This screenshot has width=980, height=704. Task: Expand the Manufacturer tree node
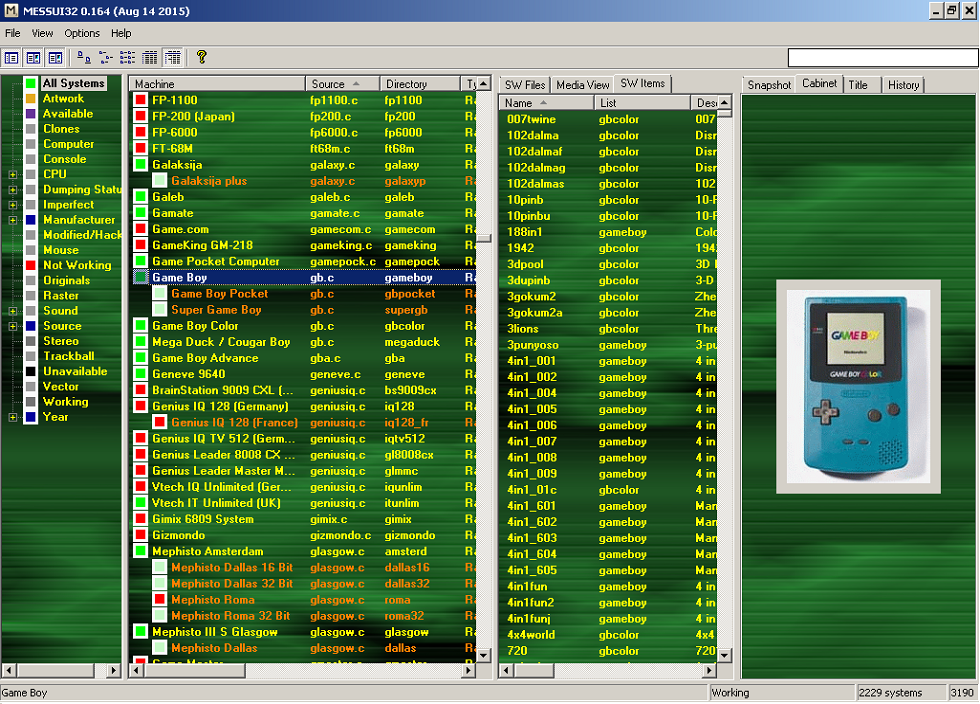click(x=12, y=220)
